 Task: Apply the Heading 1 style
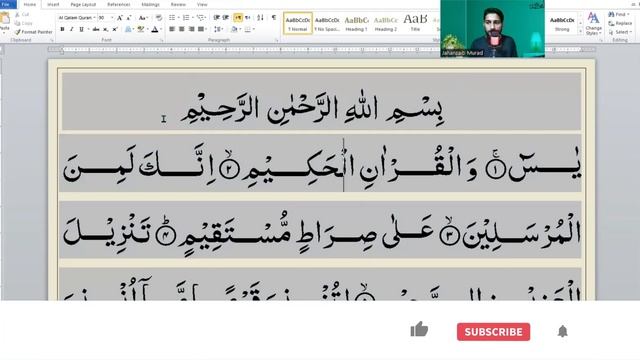coord(356,24)
